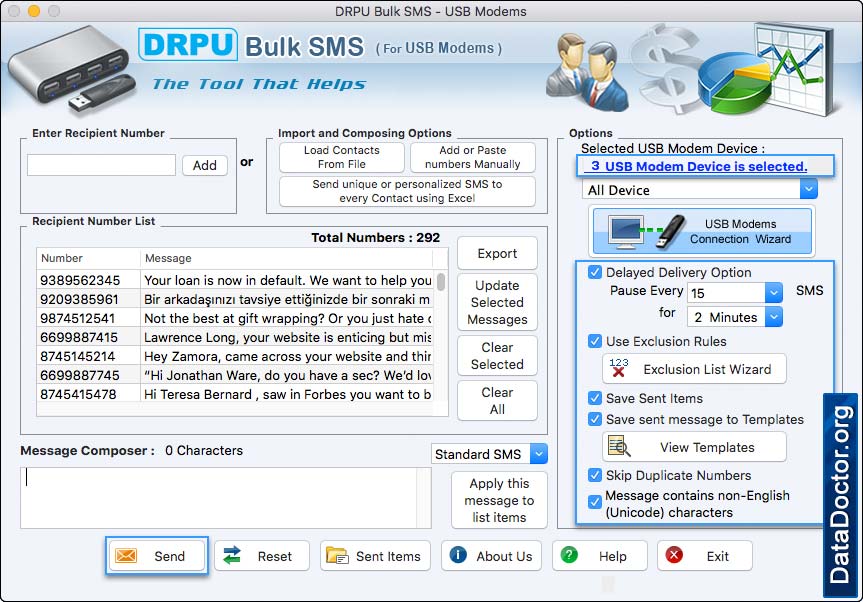Click the green question mark Help icon
The width and height of the screenshot is (863, 602).
[569, 555]
